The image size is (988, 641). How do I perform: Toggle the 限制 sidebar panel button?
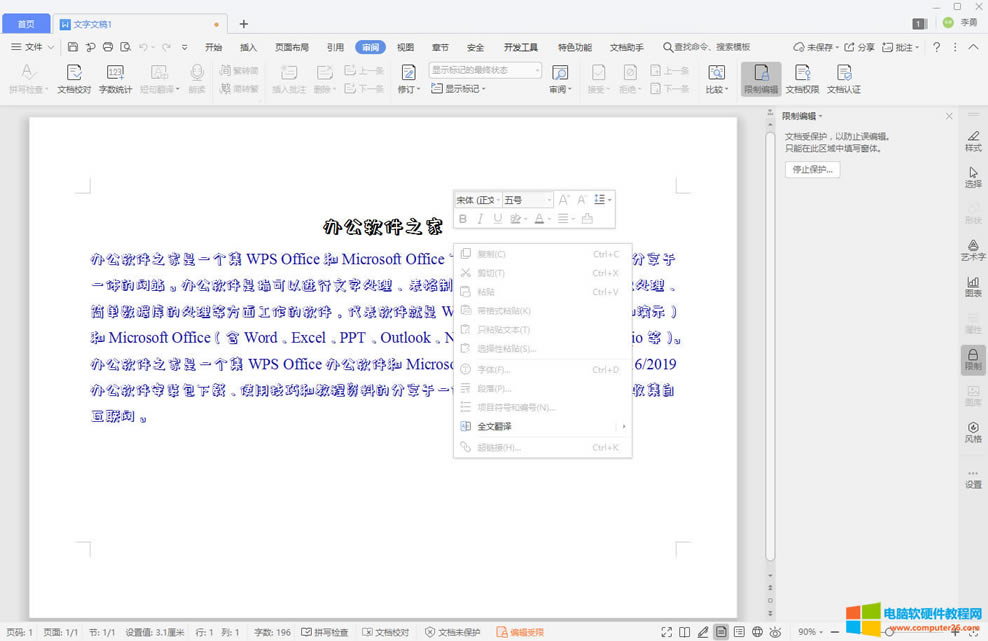coord(973,359)
